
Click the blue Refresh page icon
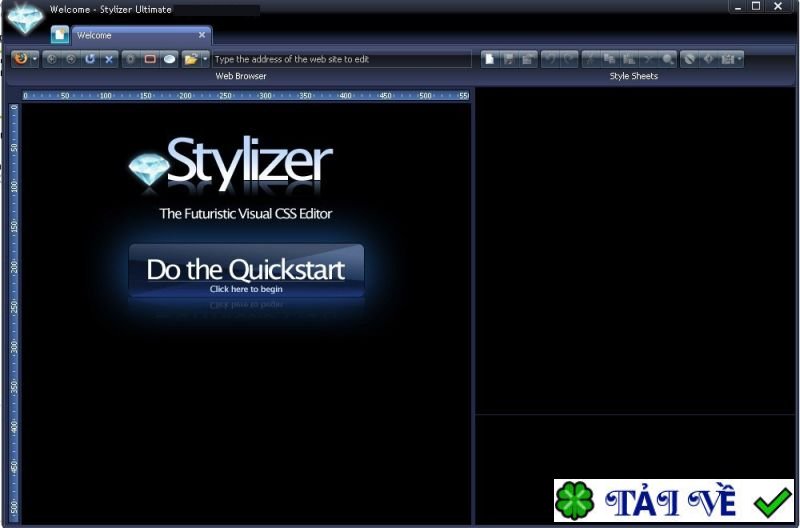90,59
